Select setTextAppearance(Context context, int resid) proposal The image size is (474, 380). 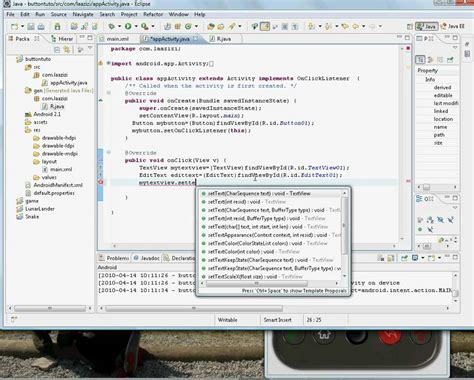tap(270, 235)
